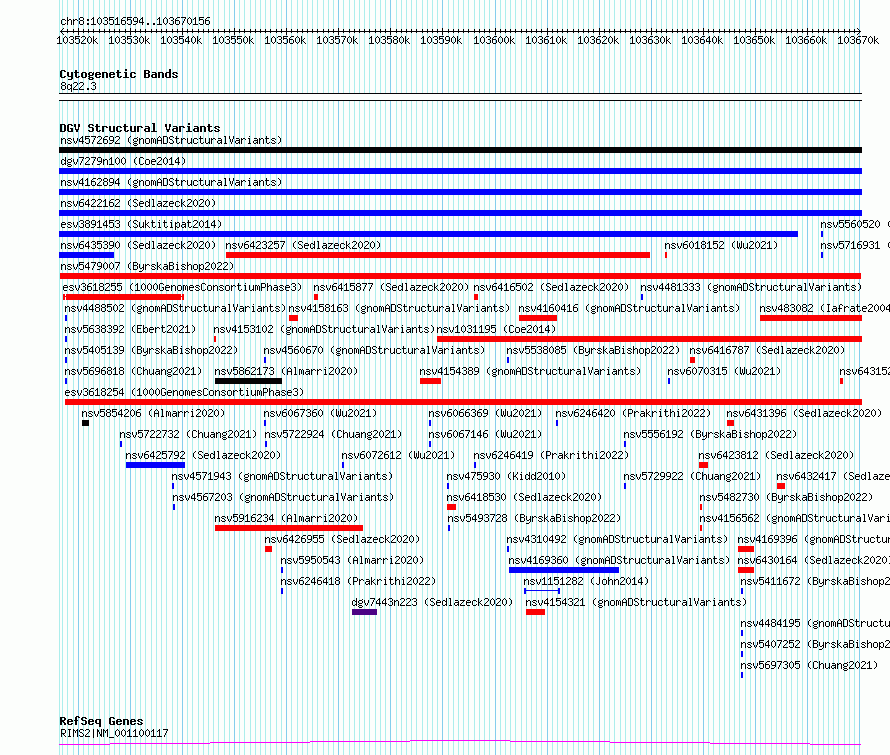The width and height of the screenshot is (890, 755).
Task: Click the blue bar under nsv4169360
Action: (x=564, y=570)
